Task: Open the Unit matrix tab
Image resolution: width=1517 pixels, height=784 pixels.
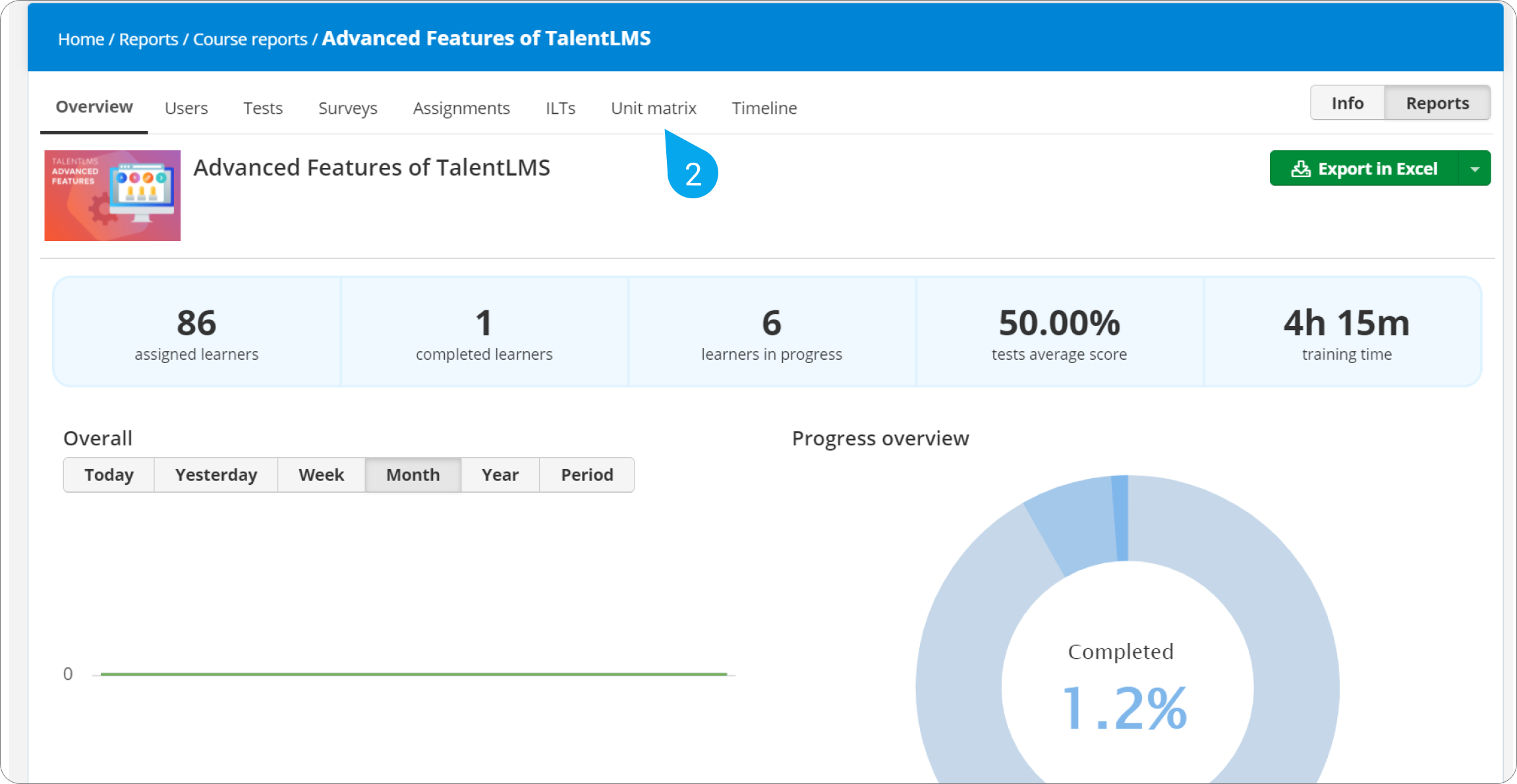Action: pyautogui.click(x=654, y=108)
